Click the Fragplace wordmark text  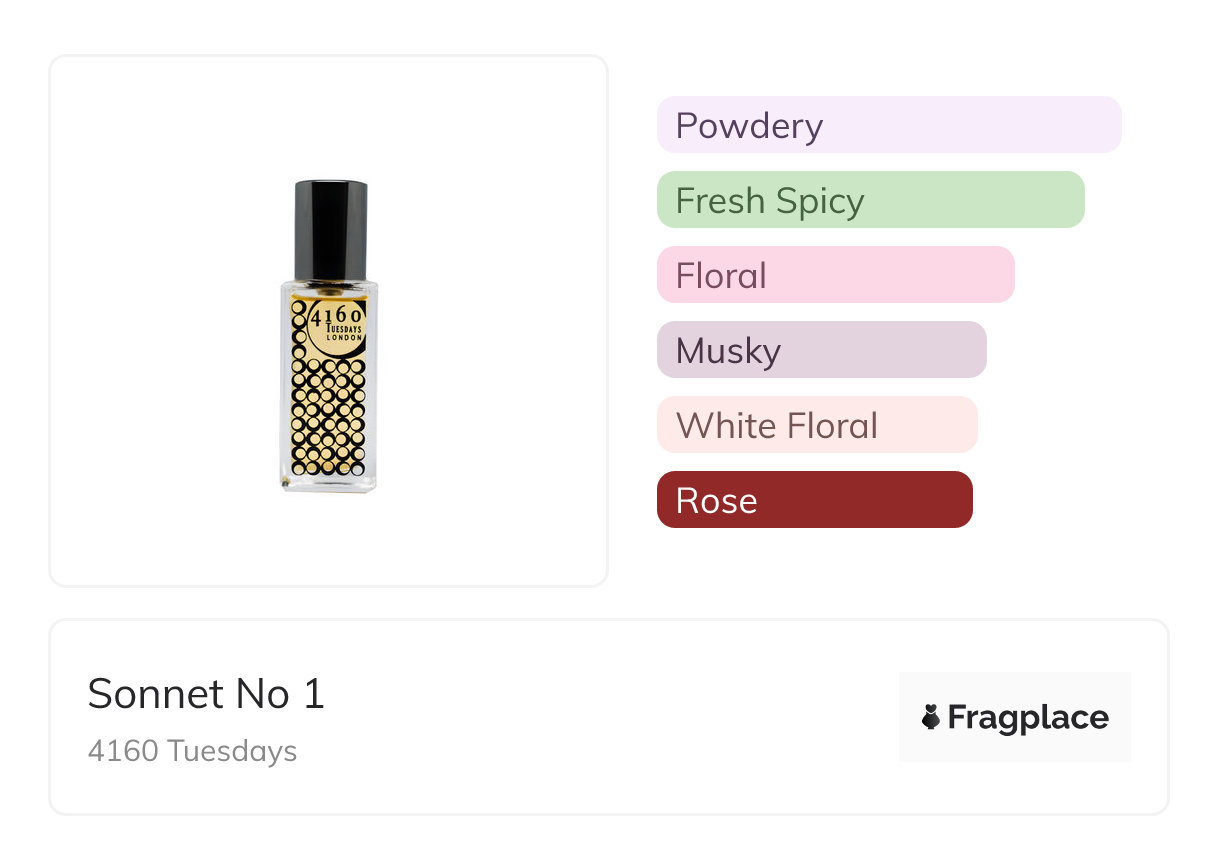1028,717
